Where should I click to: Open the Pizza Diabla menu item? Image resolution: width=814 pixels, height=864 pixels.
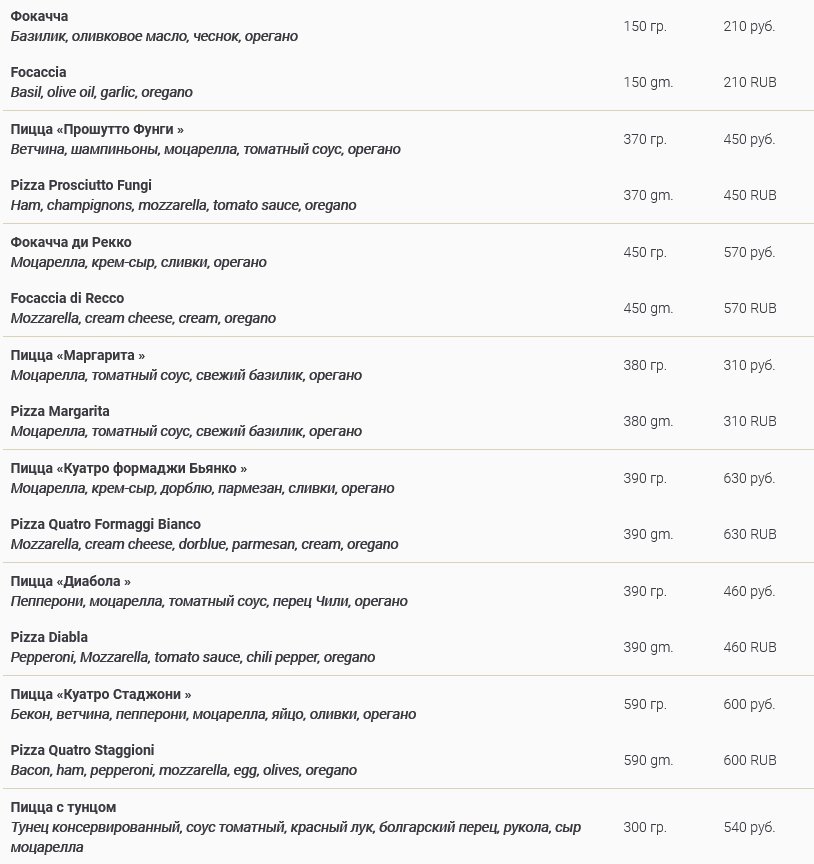(49, 637)
